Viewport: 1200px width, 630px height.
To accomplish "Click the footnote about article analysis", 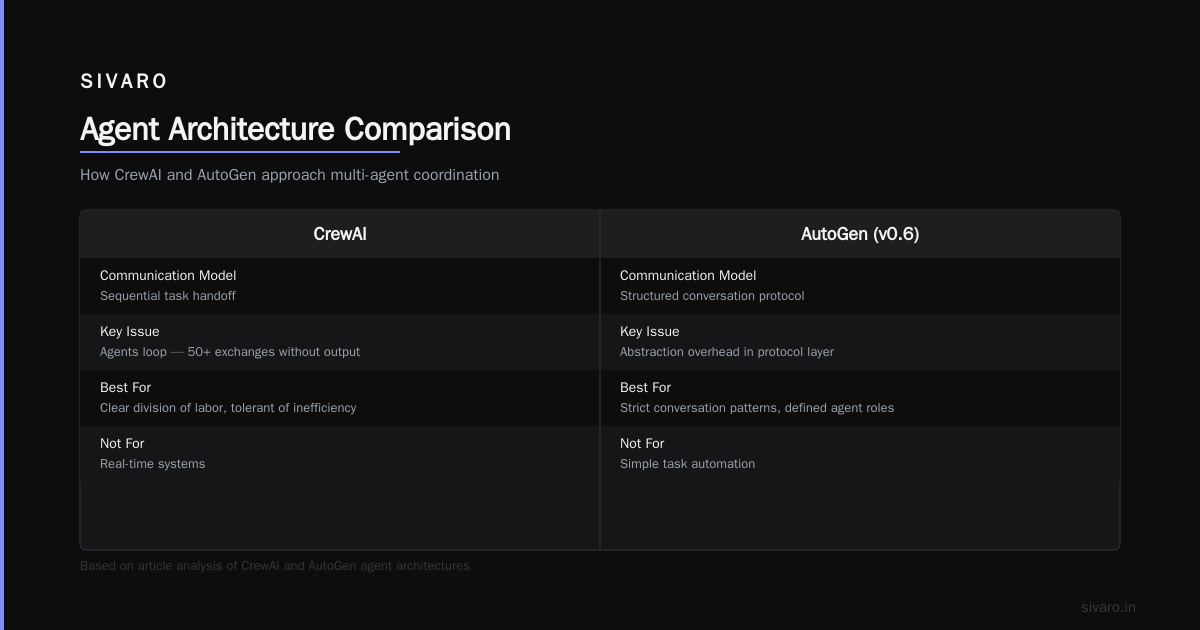I will [x=275, y=566].
